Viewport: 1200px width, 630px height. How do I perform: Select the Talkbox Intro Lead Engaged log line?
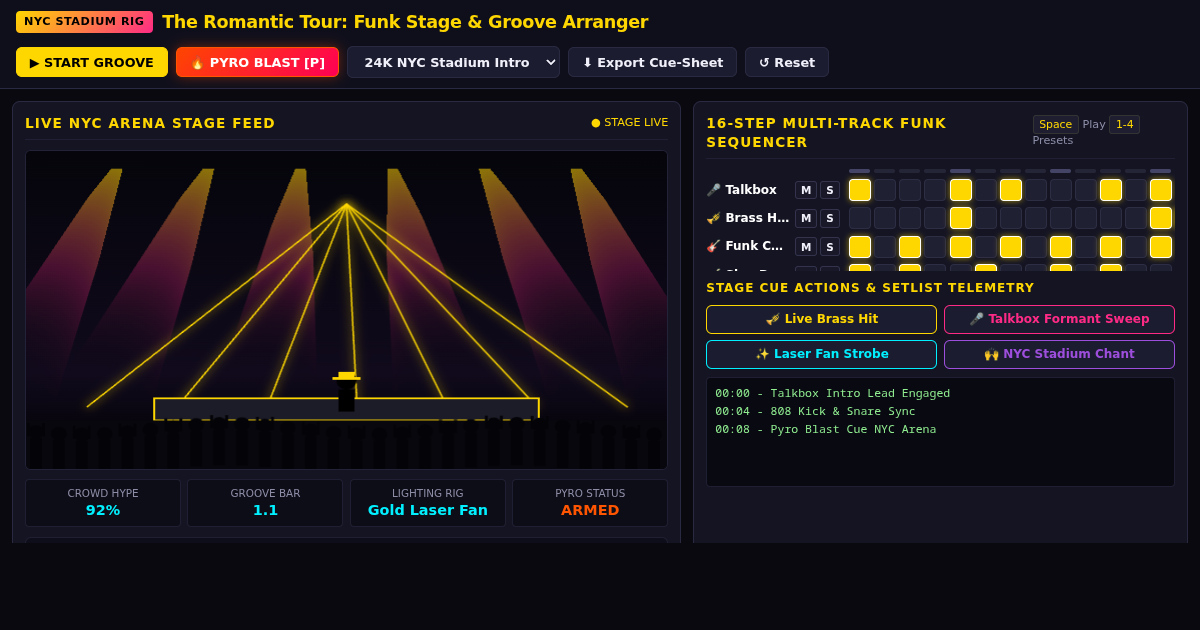(x=832, y=393)
